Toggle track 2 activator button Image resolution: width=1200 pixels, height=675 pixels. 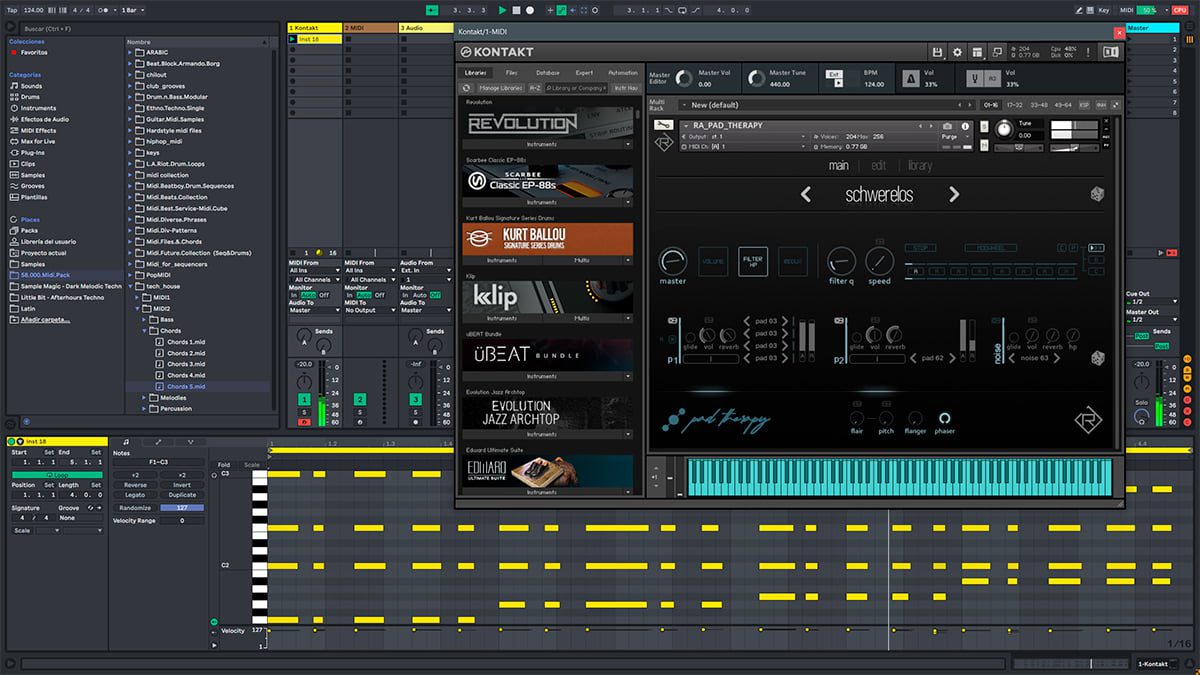(x=360, y=399)
